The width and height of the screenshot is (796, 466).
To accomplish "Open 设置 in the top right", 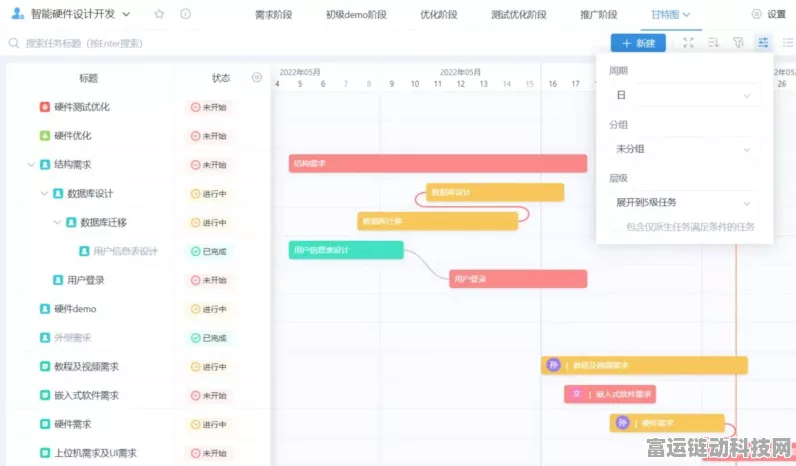I will (x=776, y=14).
